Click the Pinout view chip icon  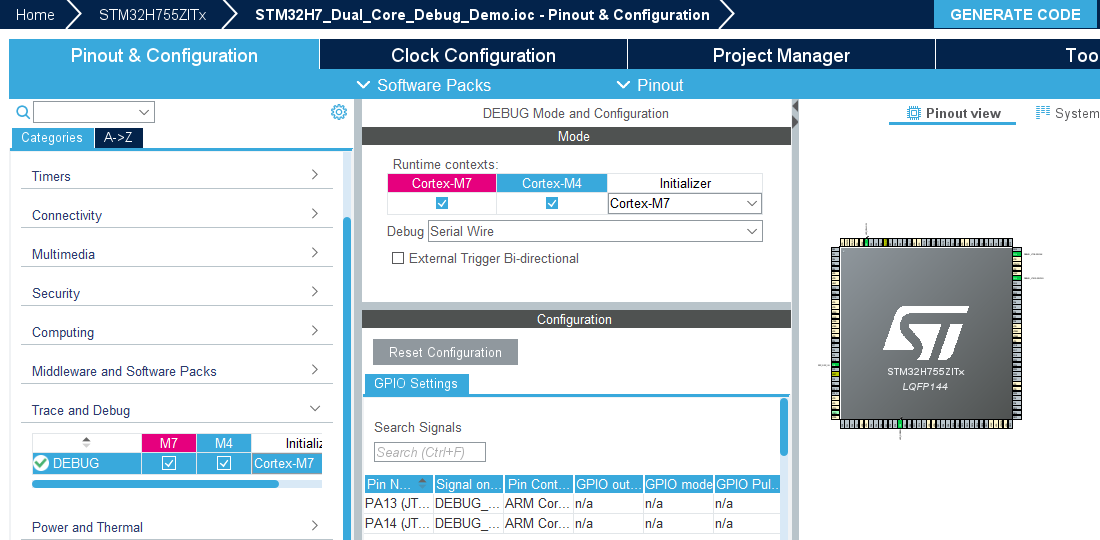point(913,113)
